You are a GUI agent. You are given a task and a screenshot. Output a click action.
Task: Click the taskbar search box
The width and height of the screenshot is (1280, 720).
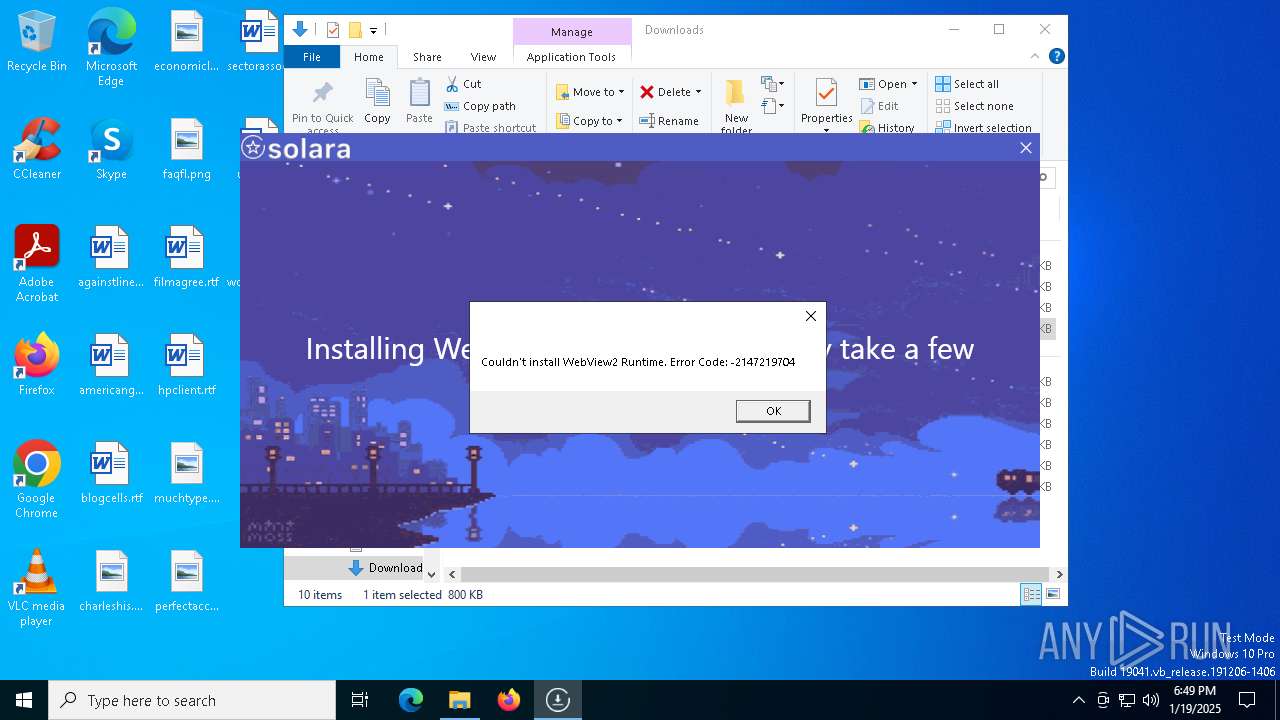pyautogui.click(x=192, y=700)
